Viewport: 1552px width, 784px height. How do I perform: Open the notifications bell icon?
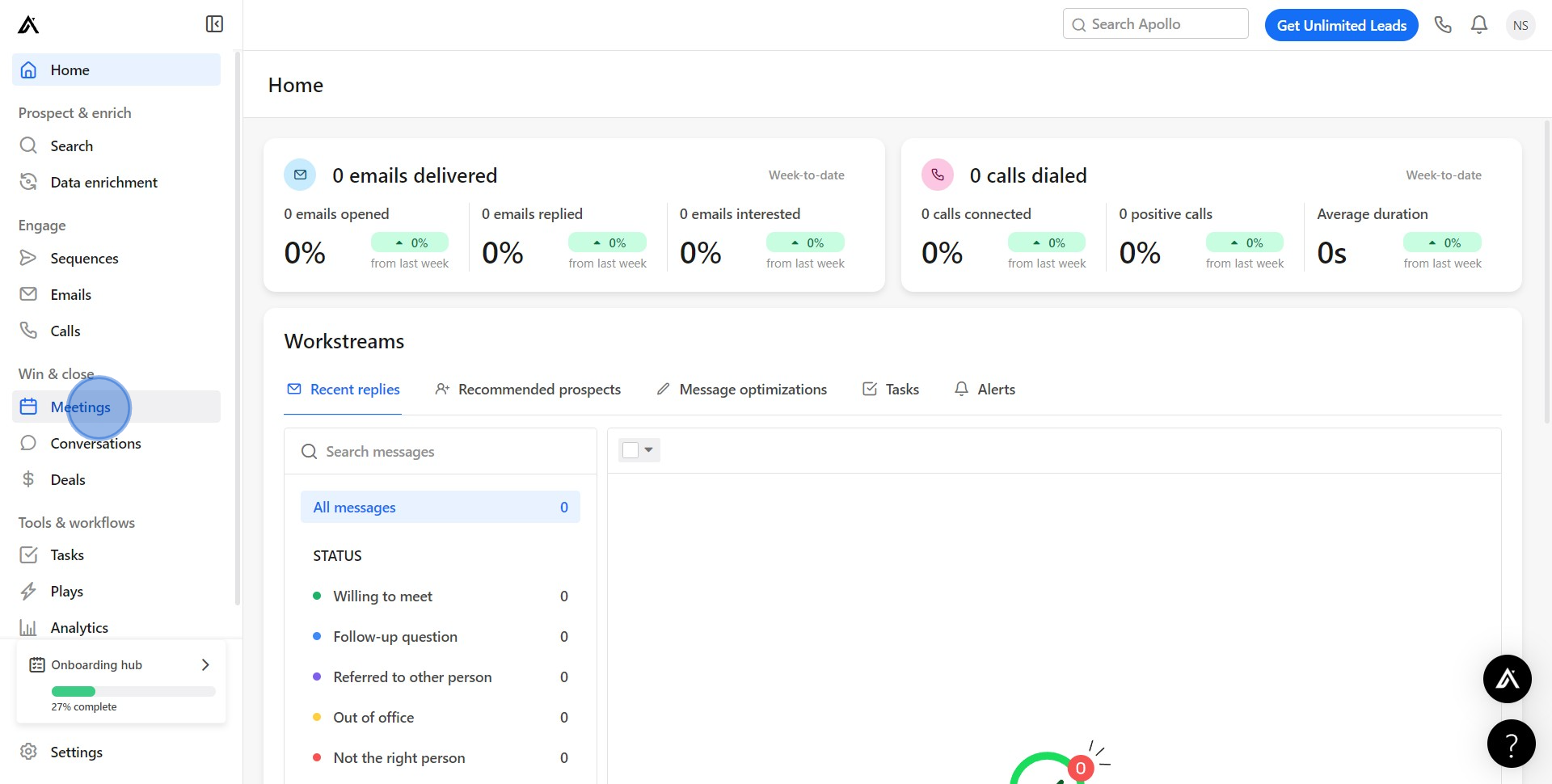coord(1479,25)
